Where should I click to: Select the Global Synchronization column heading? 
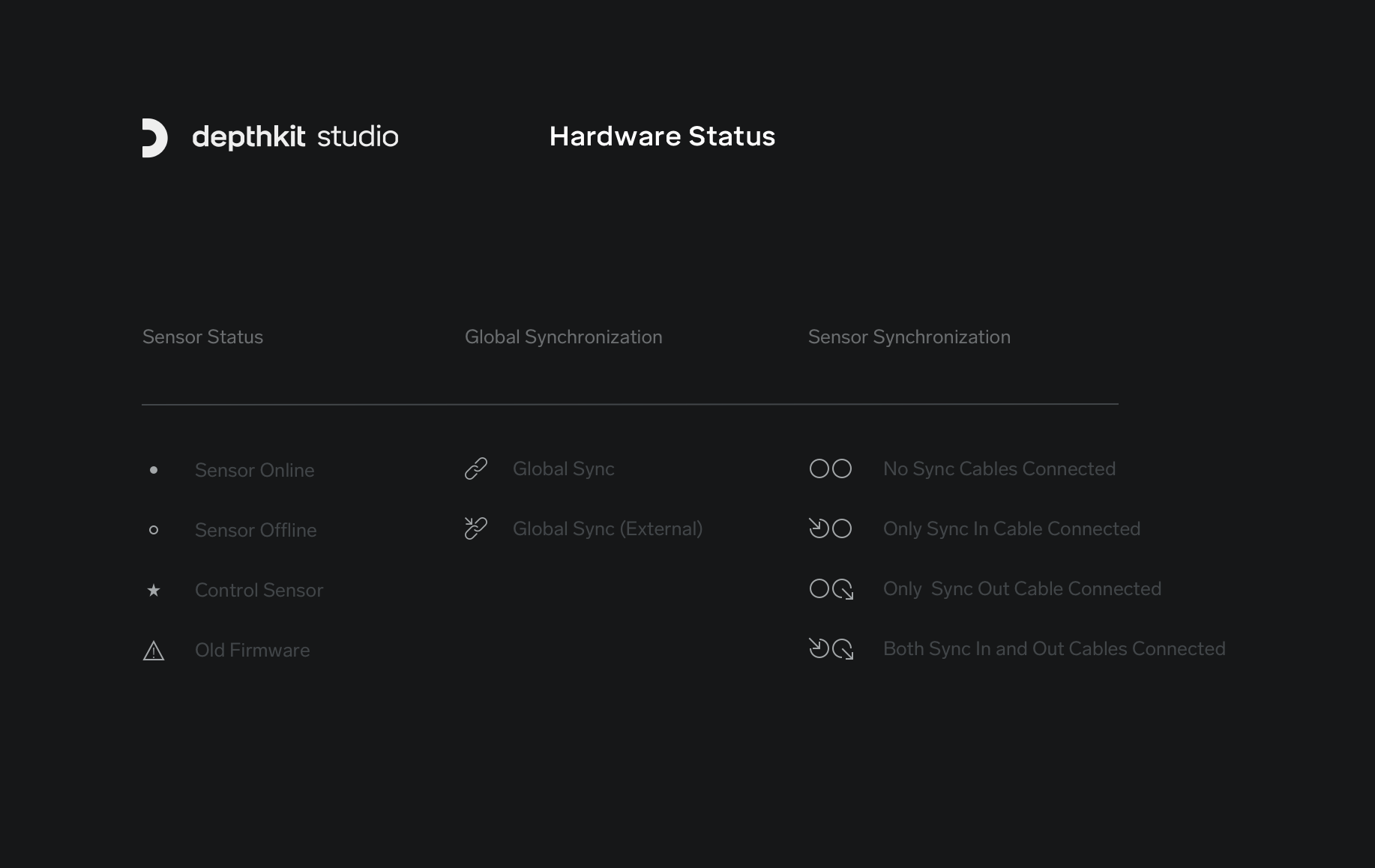(x=563, y=337)
